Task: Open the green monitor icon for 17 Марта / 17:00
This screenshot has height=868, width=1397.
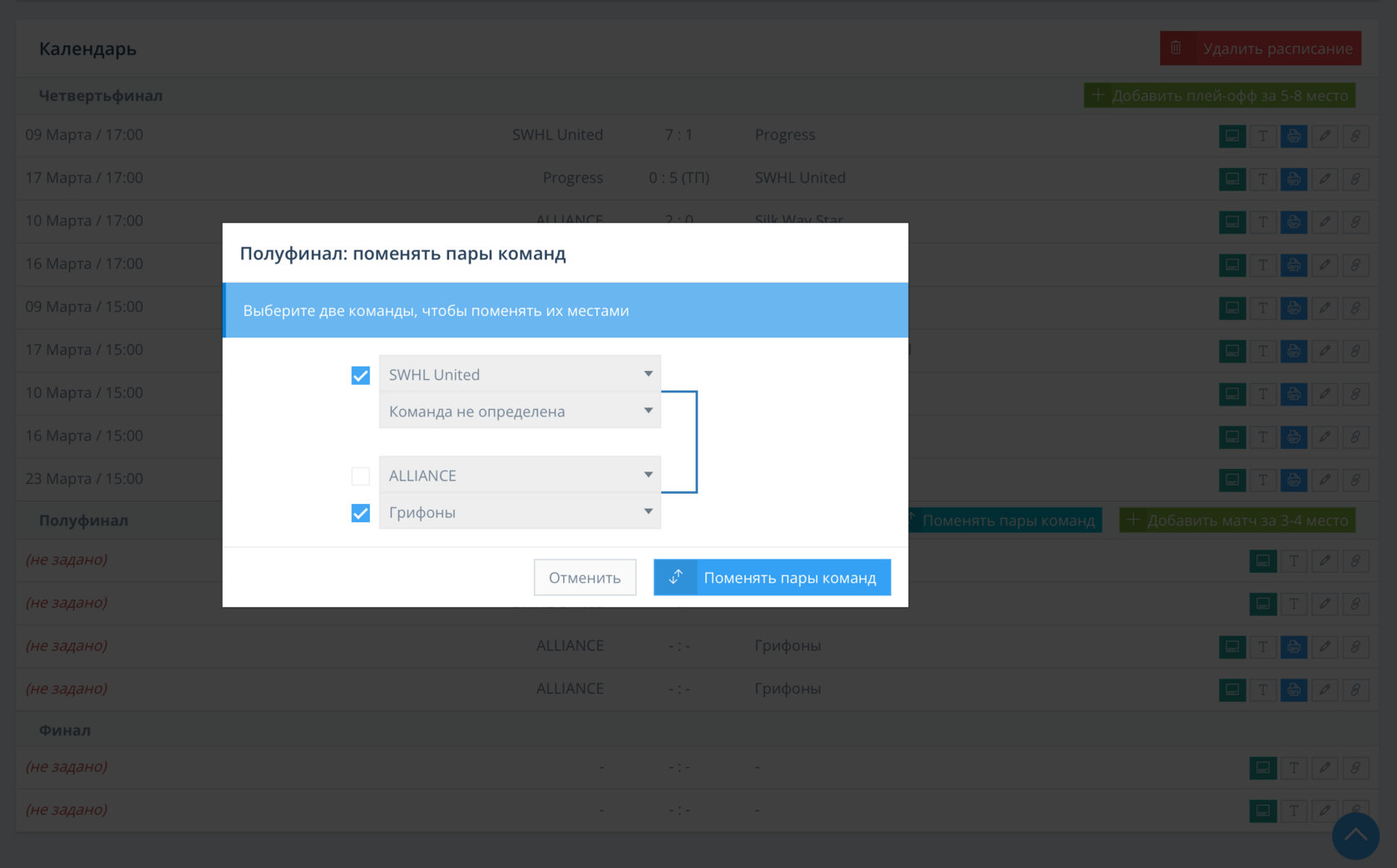Action: [x=1232, y=179]
